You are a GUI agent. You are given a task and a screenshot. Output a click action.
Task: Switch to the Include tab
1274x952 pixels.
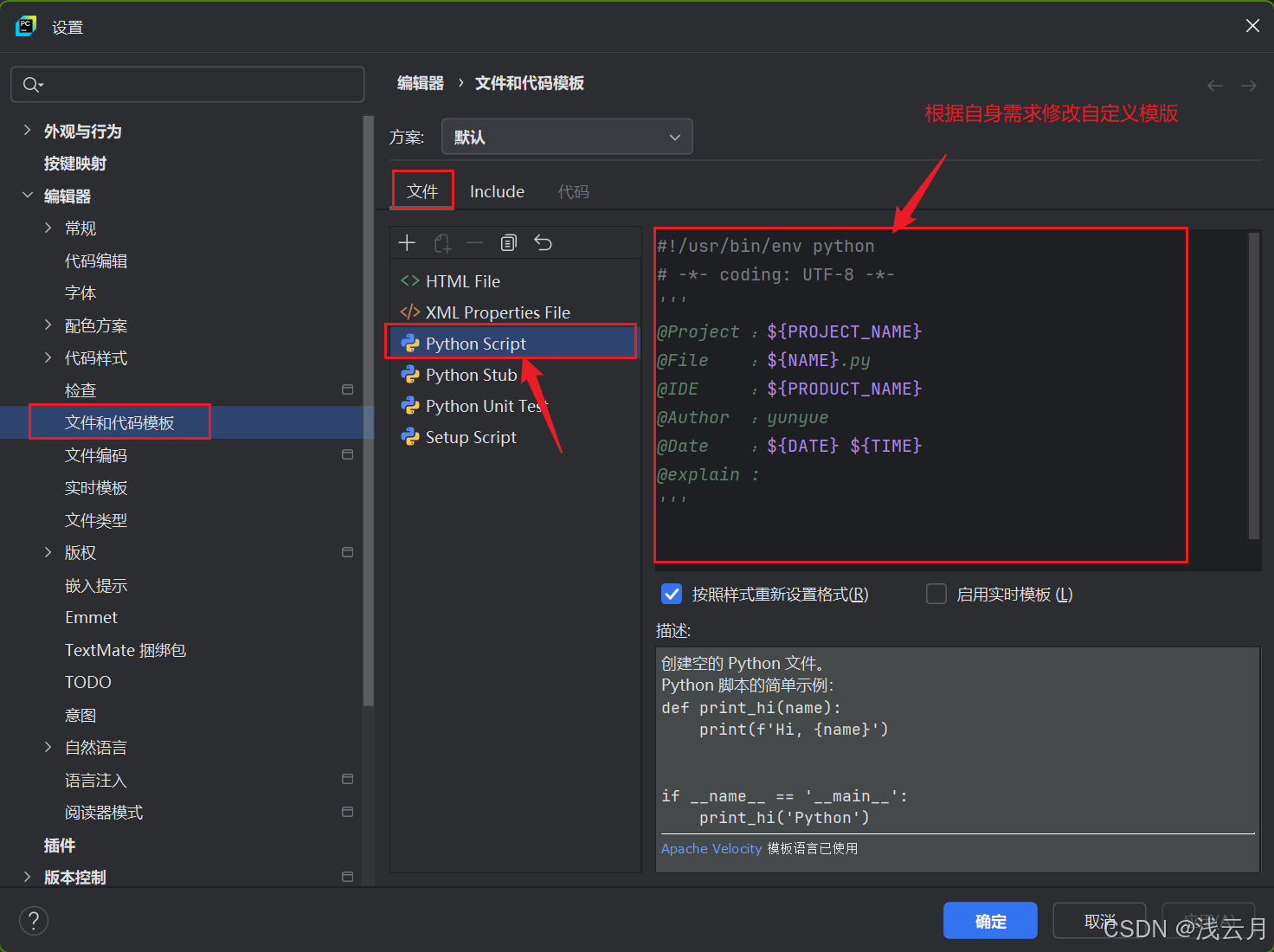(497, 191)
